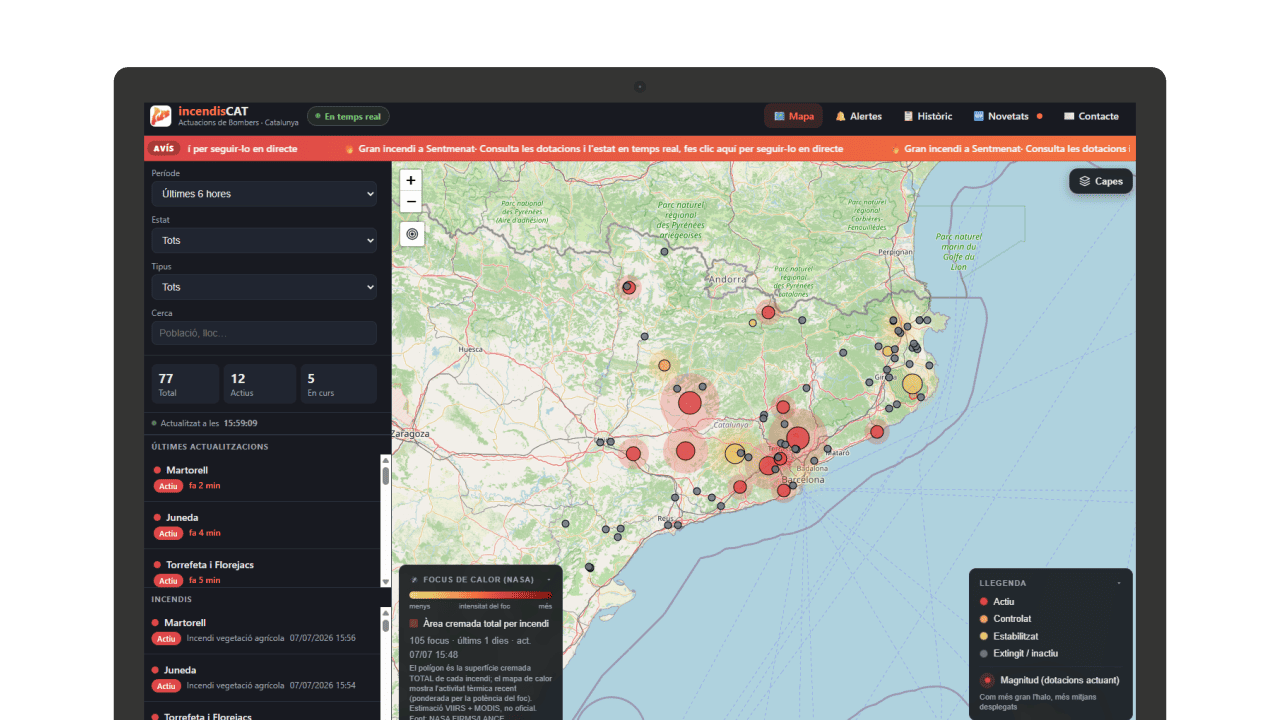
Task: Zoom in on the map
Action: coord(411,180)
